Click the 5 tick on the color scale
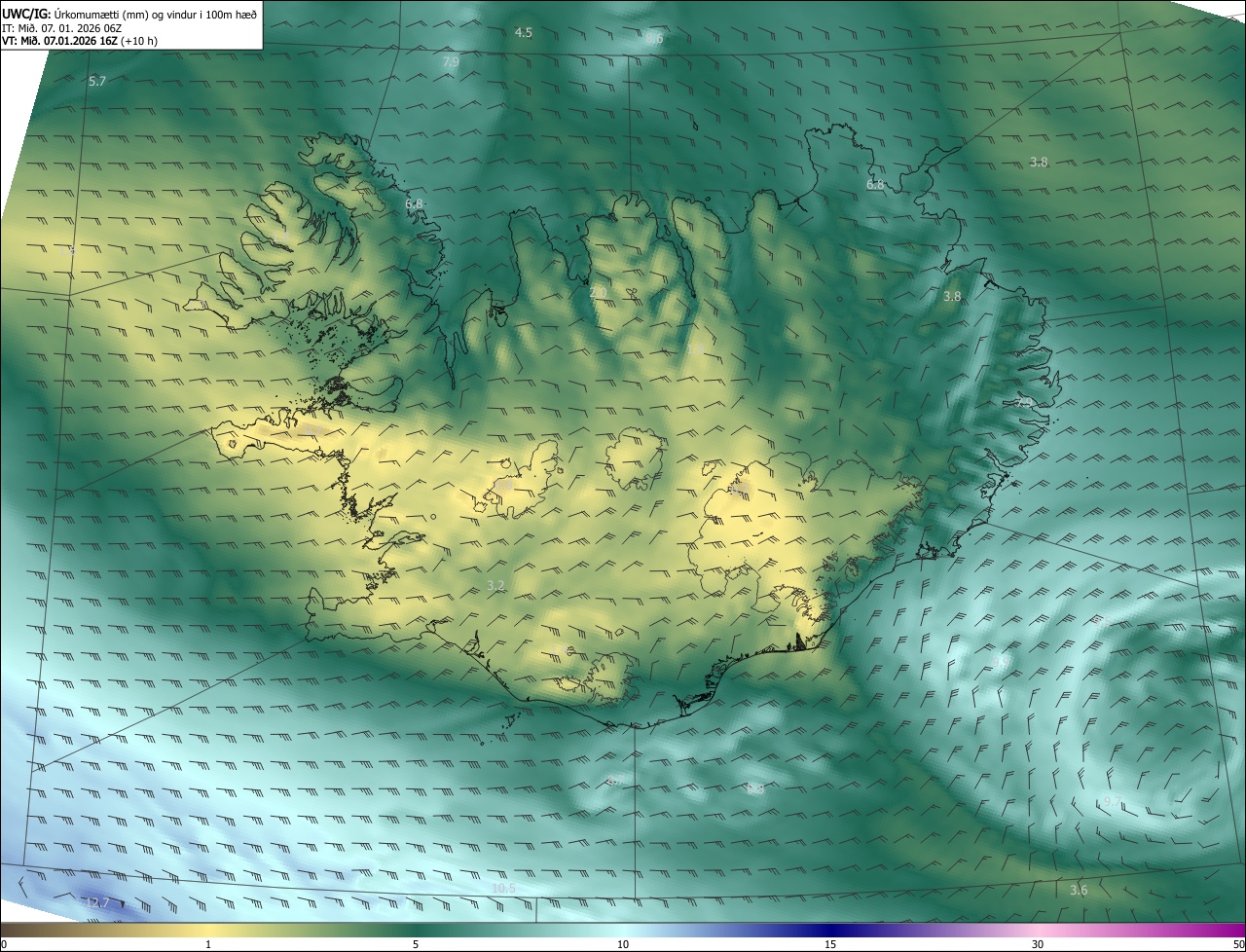 click(x=416, y=944)
